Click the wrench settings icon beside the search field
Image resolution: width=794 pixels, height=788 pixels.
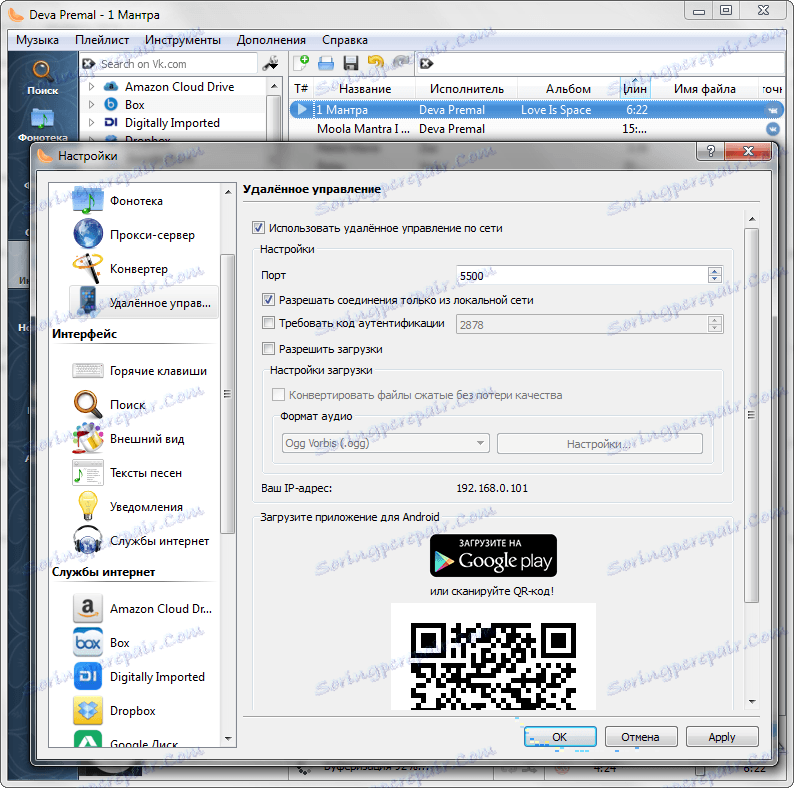tap(270, 64)
